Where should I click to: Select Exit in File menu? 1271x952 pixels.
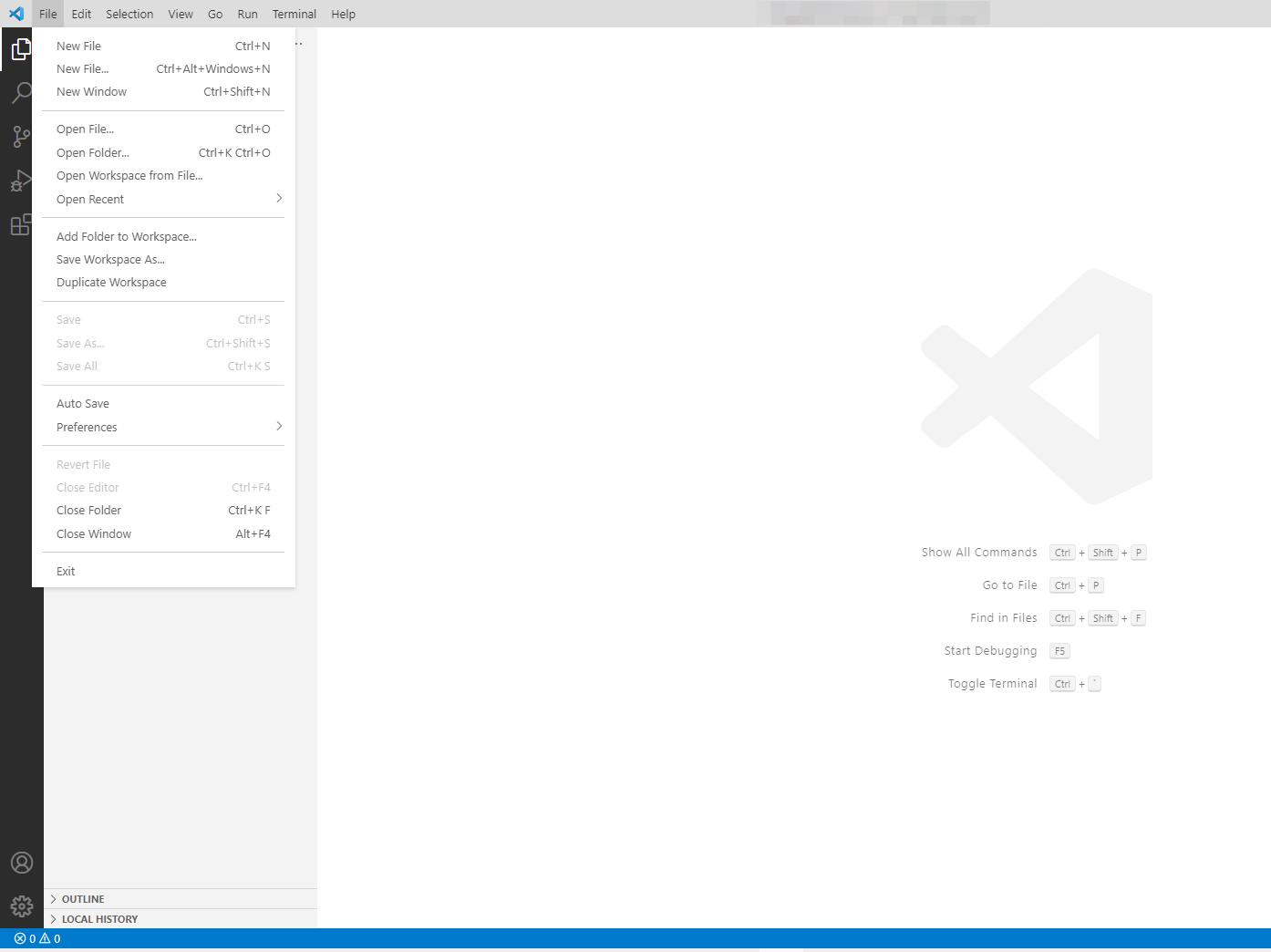164,572
